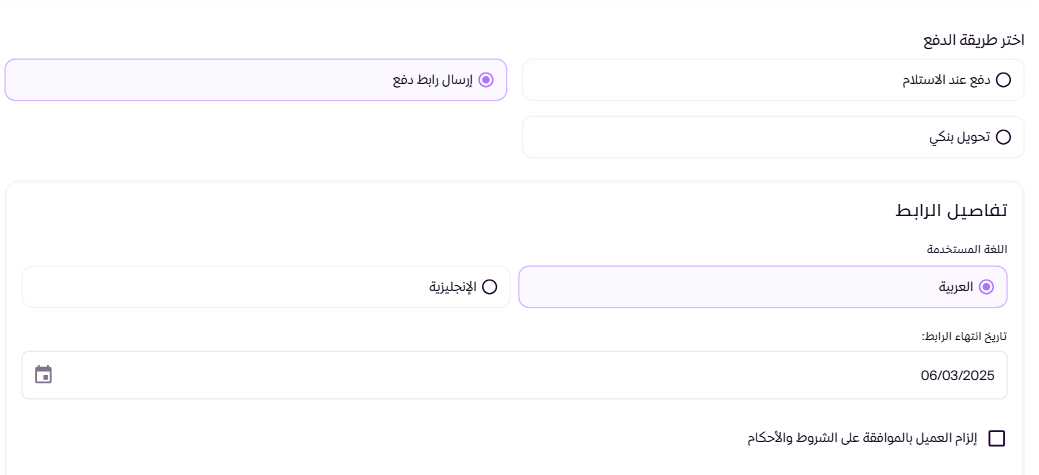Tick the terms and conditions agreement checkbox
1039x475 pixels.
point(997,439)
